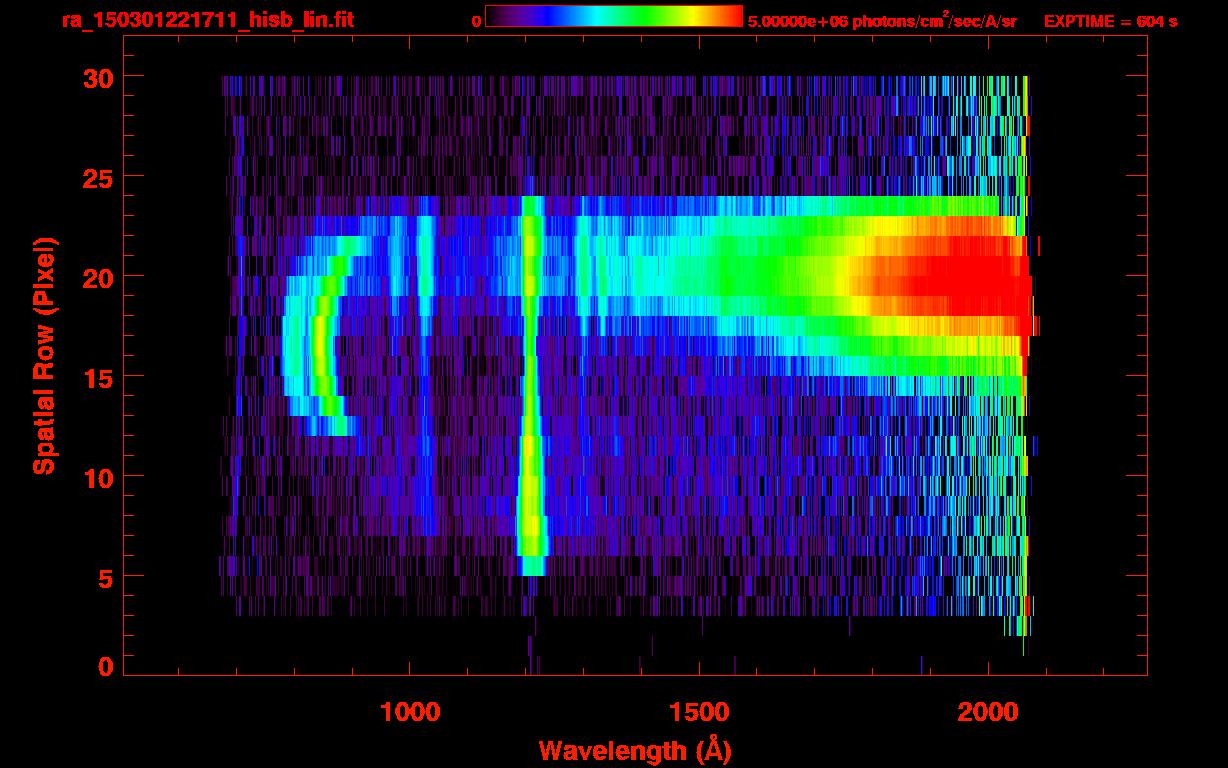Click the 5.00000e+06 photons/cm²/sec/A/sr label
The image size is (1228, 768).
point(882,20)
